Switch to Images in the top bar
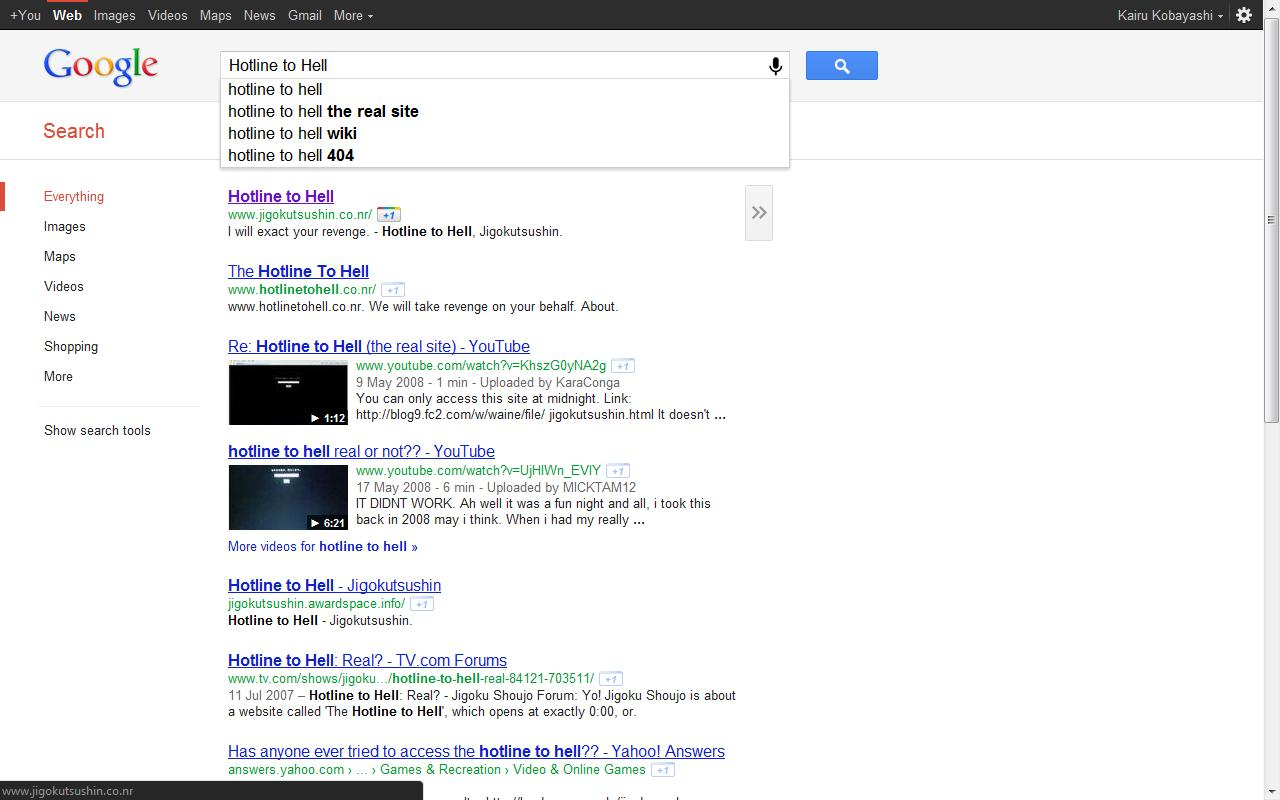Image resolution: width=1280 pixels, height=800 pixels. pos(114,15)
